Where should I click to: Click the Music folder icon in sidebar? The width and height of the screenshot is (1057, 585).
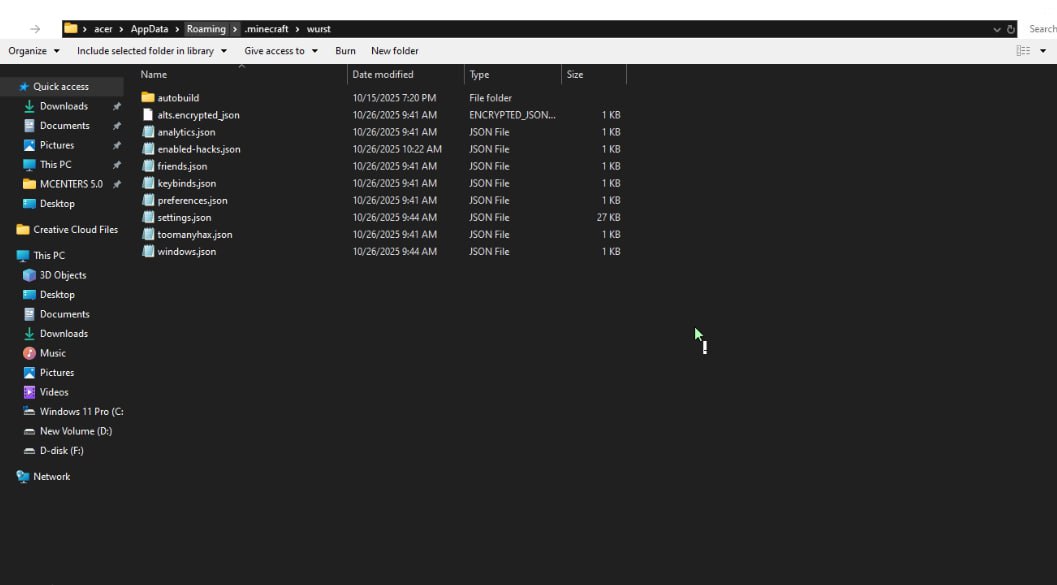tap(29, 353)
